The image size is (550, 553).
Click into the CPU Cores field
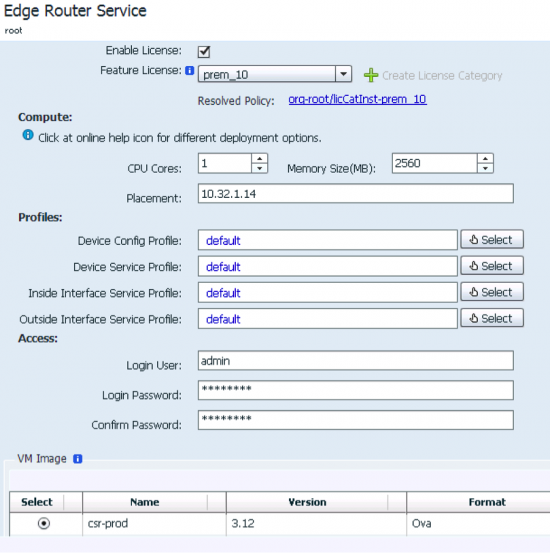[225, 163]
